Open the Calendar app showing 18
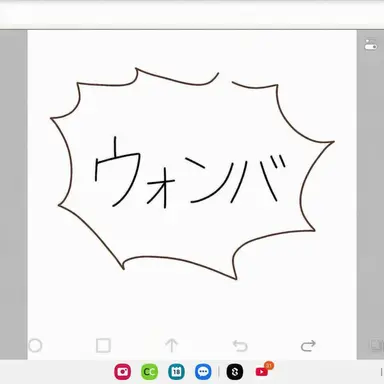This screenshot has width=384, height=384. tap(176, 372)
